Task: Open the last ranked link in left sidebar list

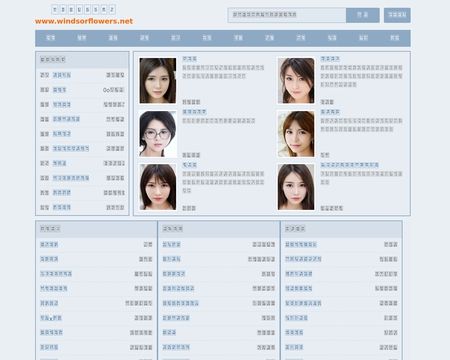Action: coord(62,207)
